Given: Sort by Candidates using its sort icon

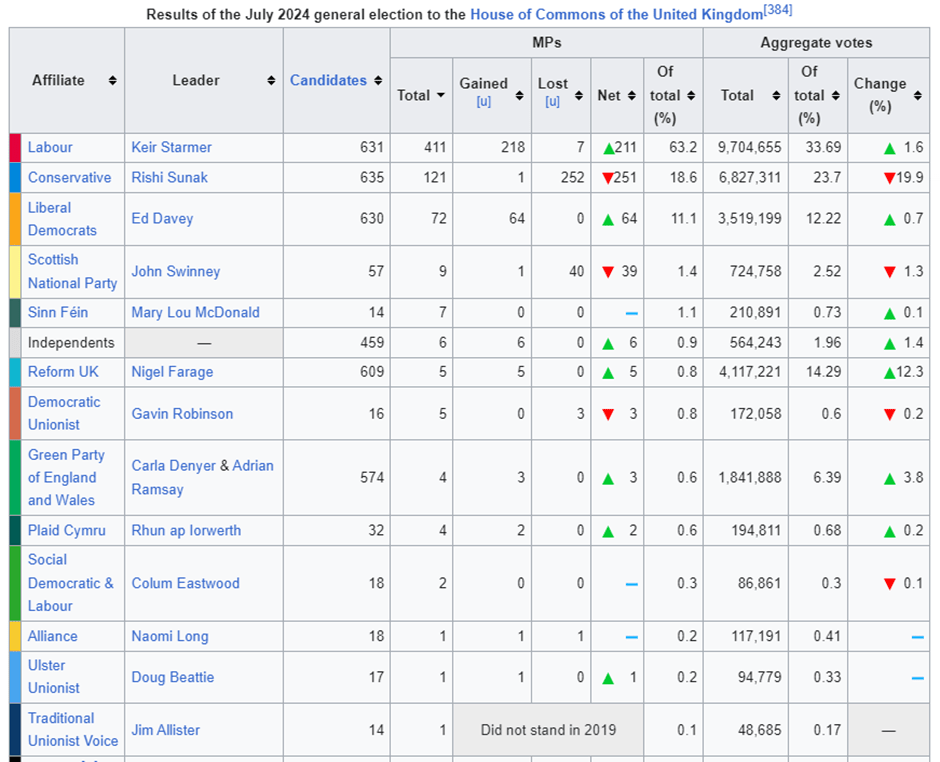Looking at the screenshot, I should click(x=378, y=80).
